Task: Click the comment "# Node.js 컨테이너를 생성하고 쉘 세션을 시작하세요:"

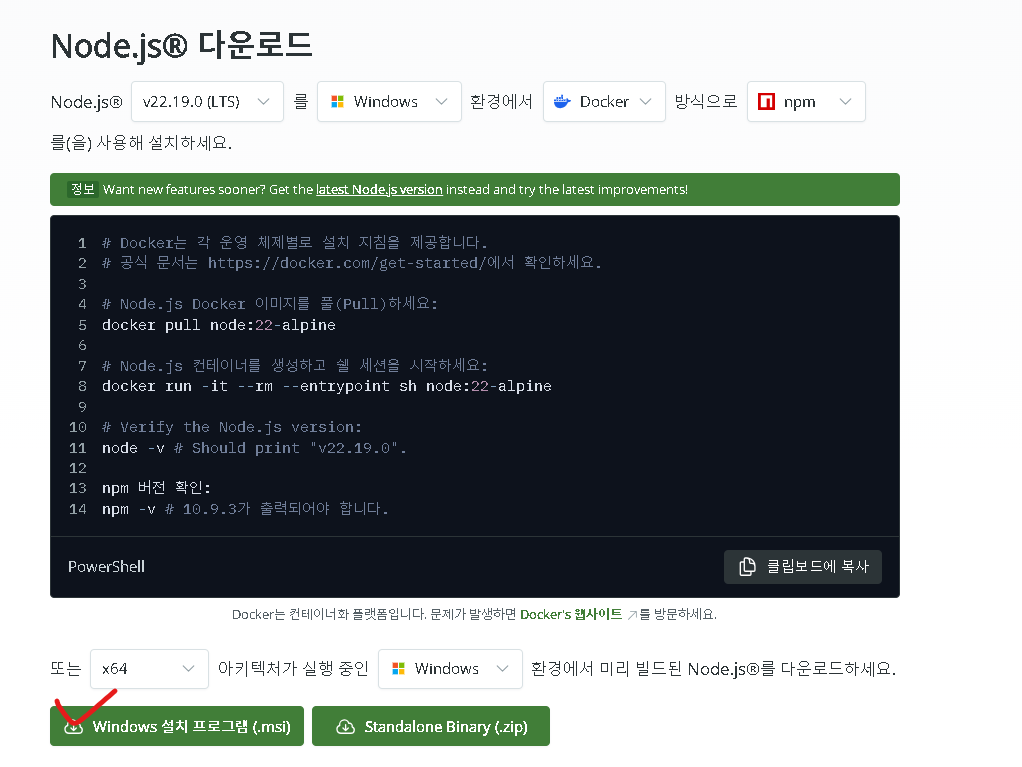Action: pos(295,366)
